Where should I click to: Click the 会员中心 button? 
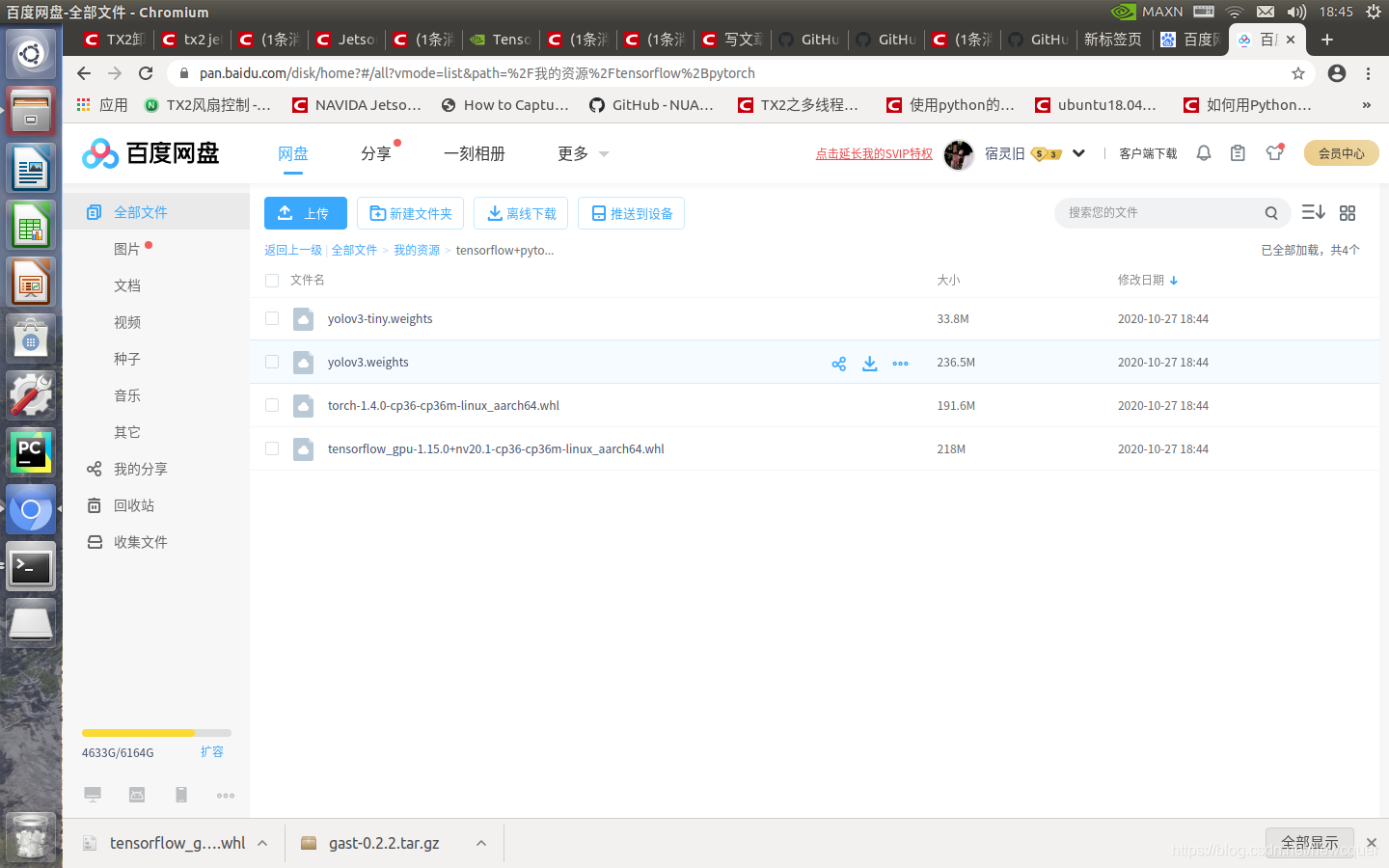tap(1341, 153)
